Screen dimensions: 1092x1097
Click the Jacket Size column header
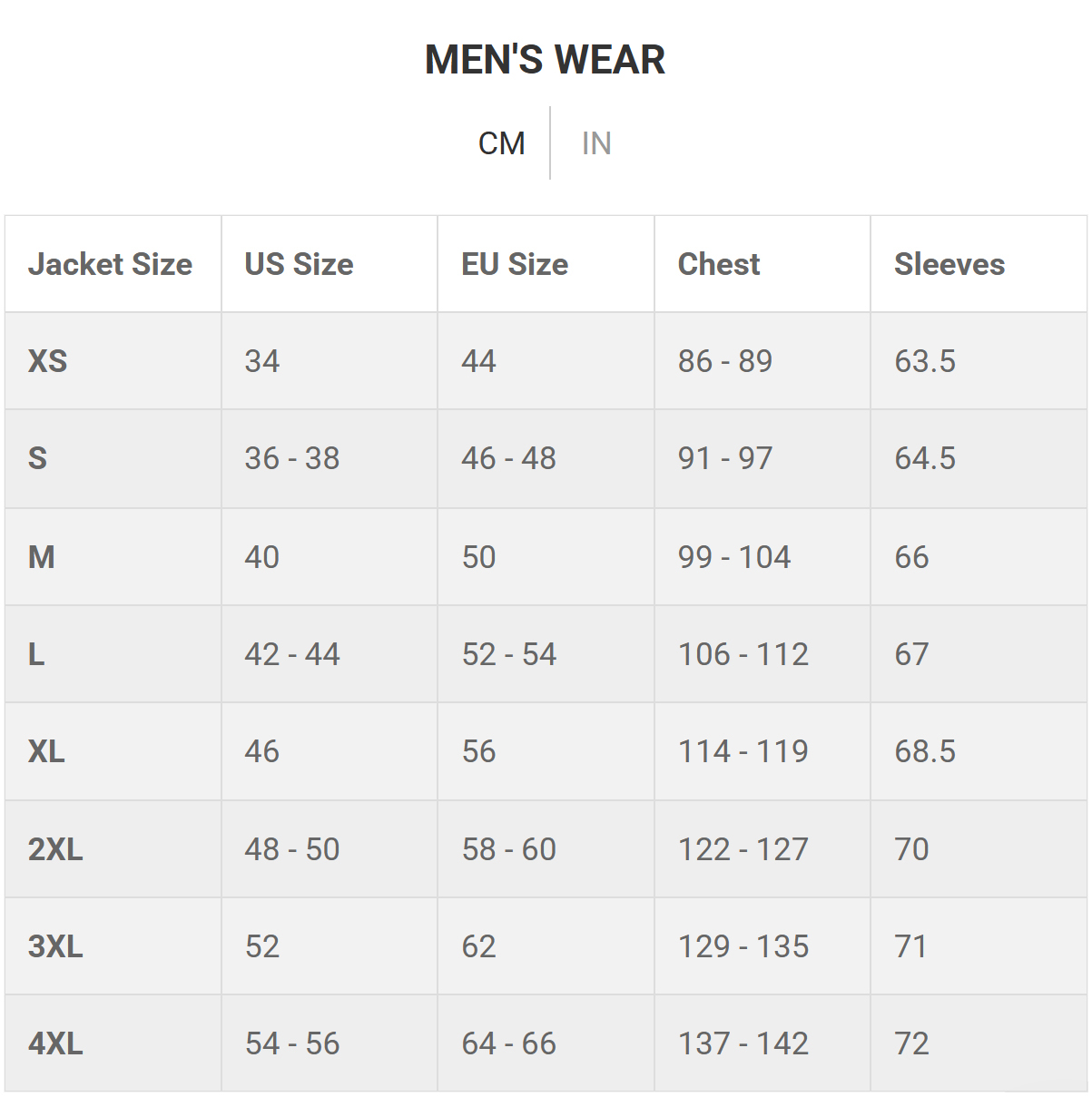[110, 264]
